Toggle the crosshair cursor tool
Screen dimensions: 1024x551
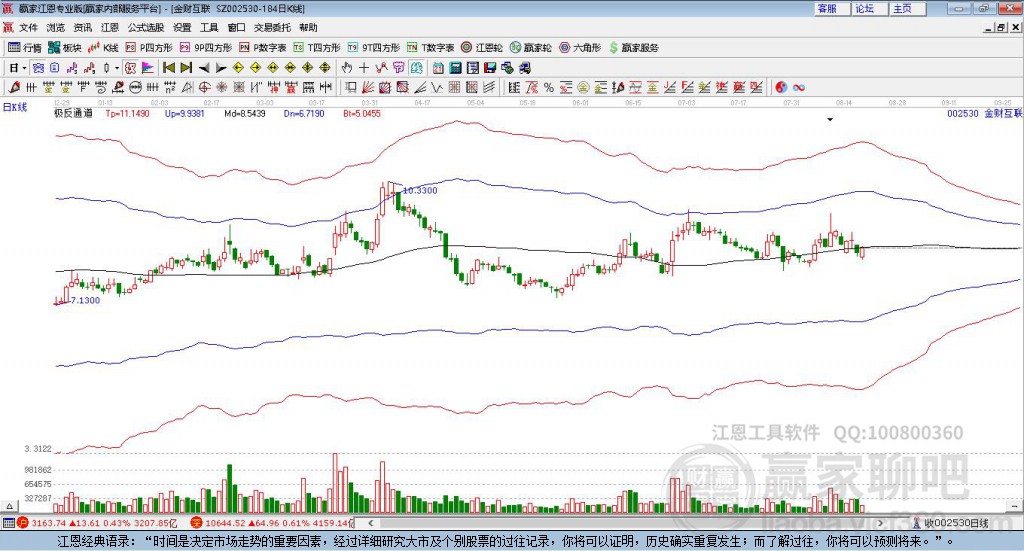point(364,68)
